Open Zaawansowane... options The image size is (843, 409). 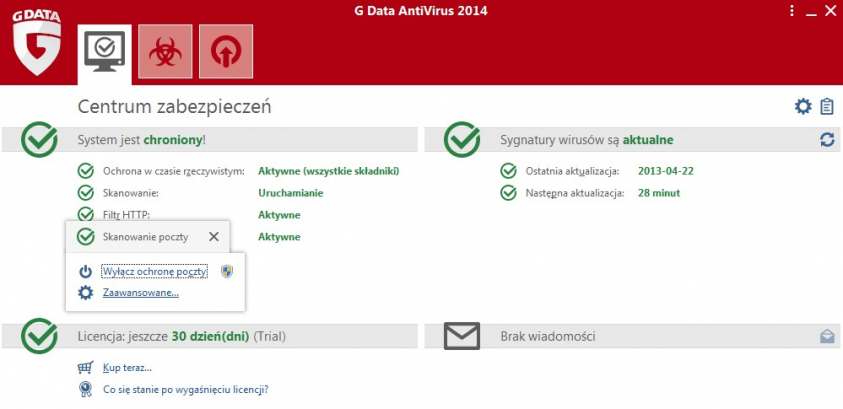(140, 293)
